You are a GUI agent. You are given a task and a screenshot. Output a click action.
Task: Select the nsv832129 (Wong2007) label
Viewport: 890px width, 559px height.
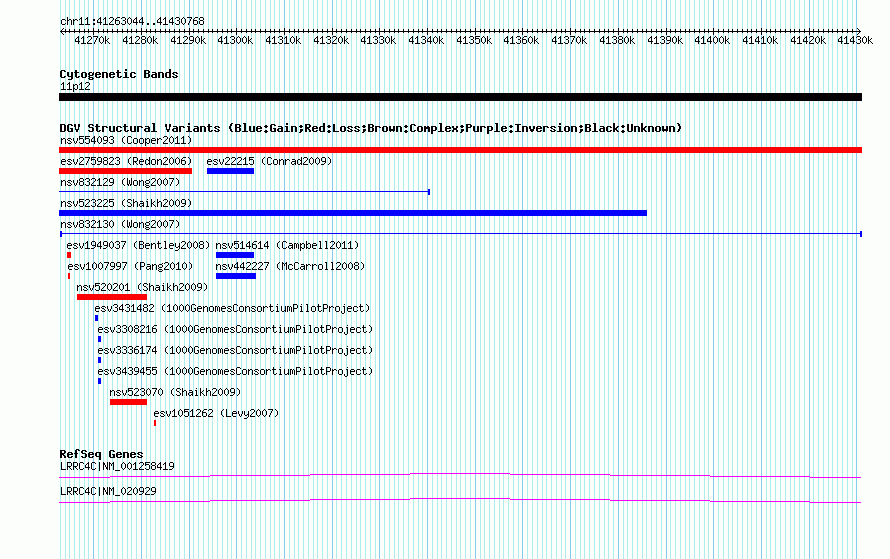pyautogui.click(x=120, y=182)
